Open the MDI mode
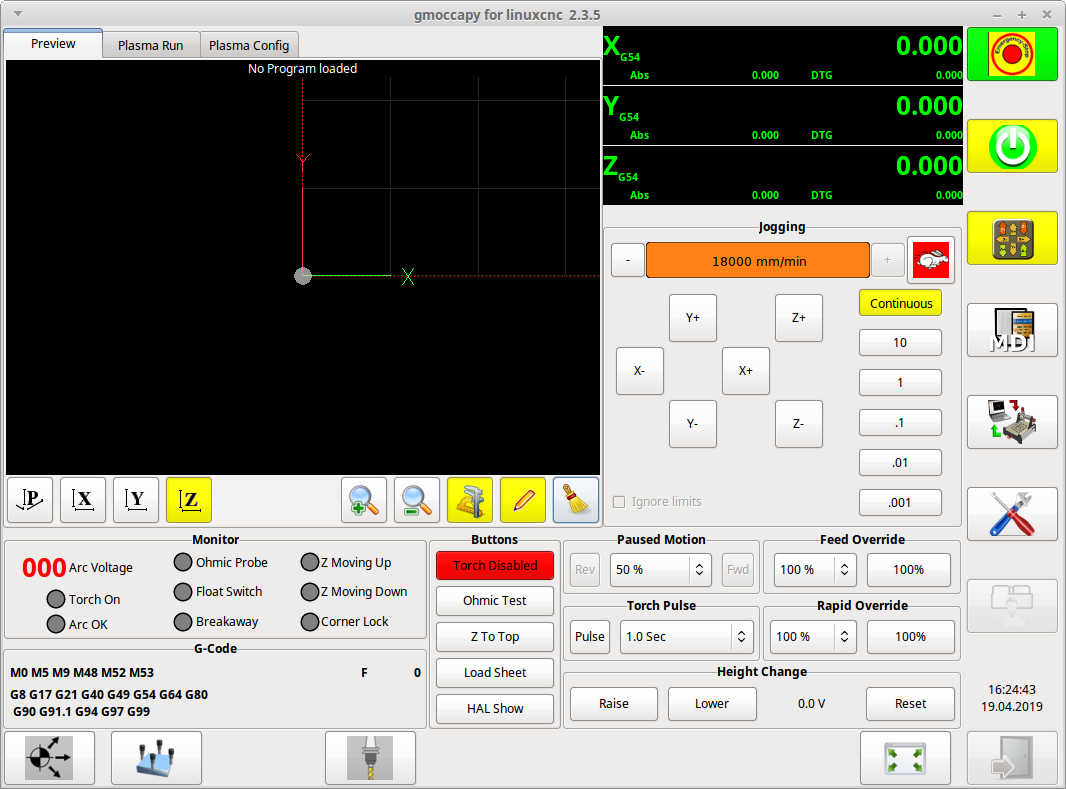 [x=1012, y=330]
